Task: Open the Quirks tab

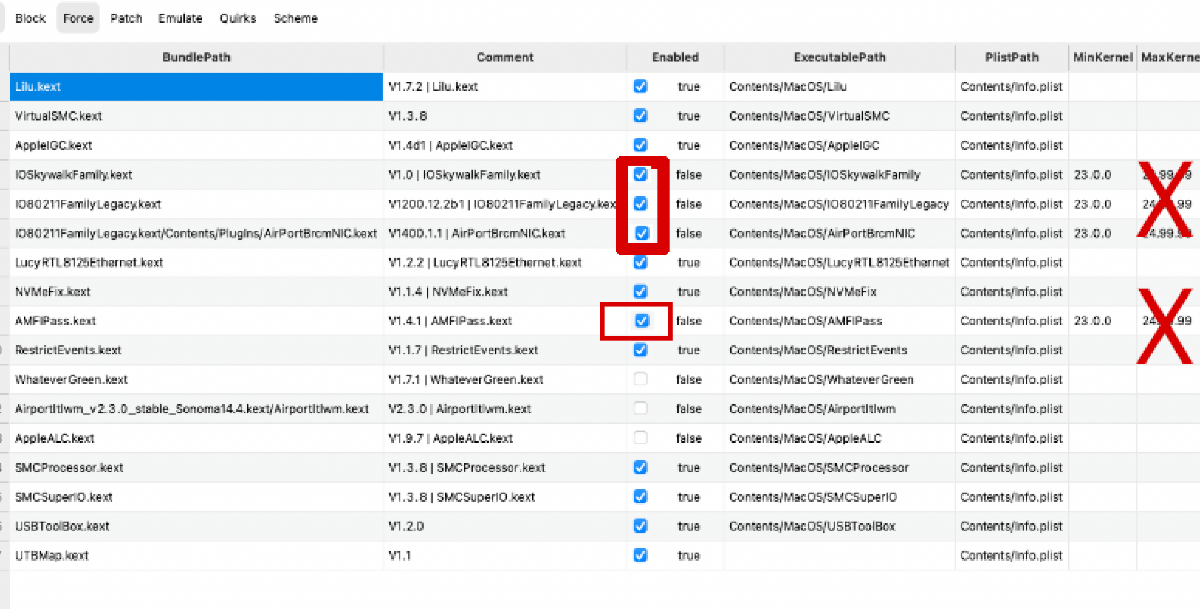Action: pyautogui.click(x=239, y=18)
